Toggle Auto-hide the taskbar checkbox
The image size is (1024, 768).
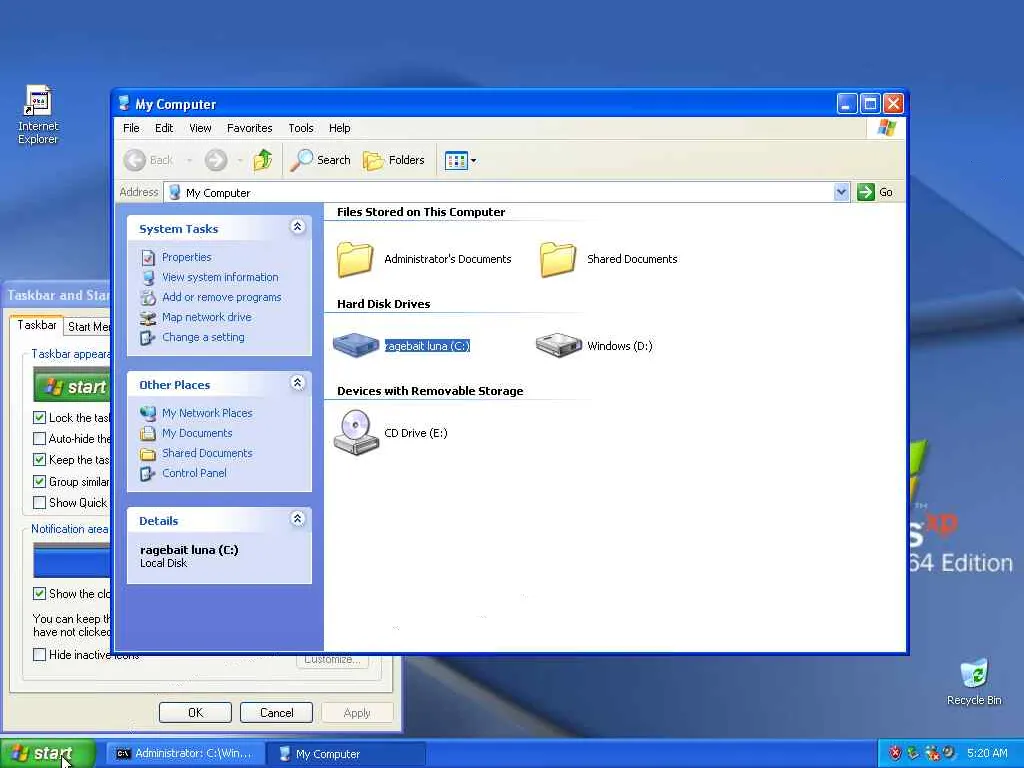point(39,438)
